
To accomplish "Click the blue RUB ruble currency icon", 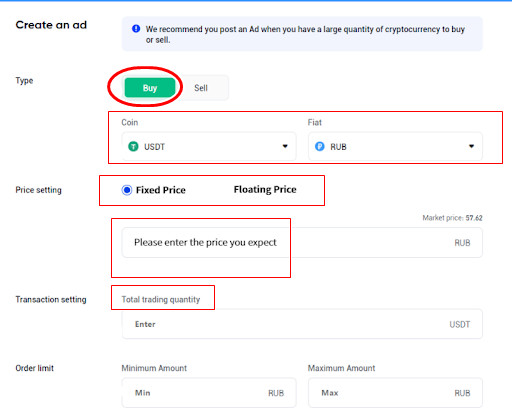I will [x=320, y=146].
